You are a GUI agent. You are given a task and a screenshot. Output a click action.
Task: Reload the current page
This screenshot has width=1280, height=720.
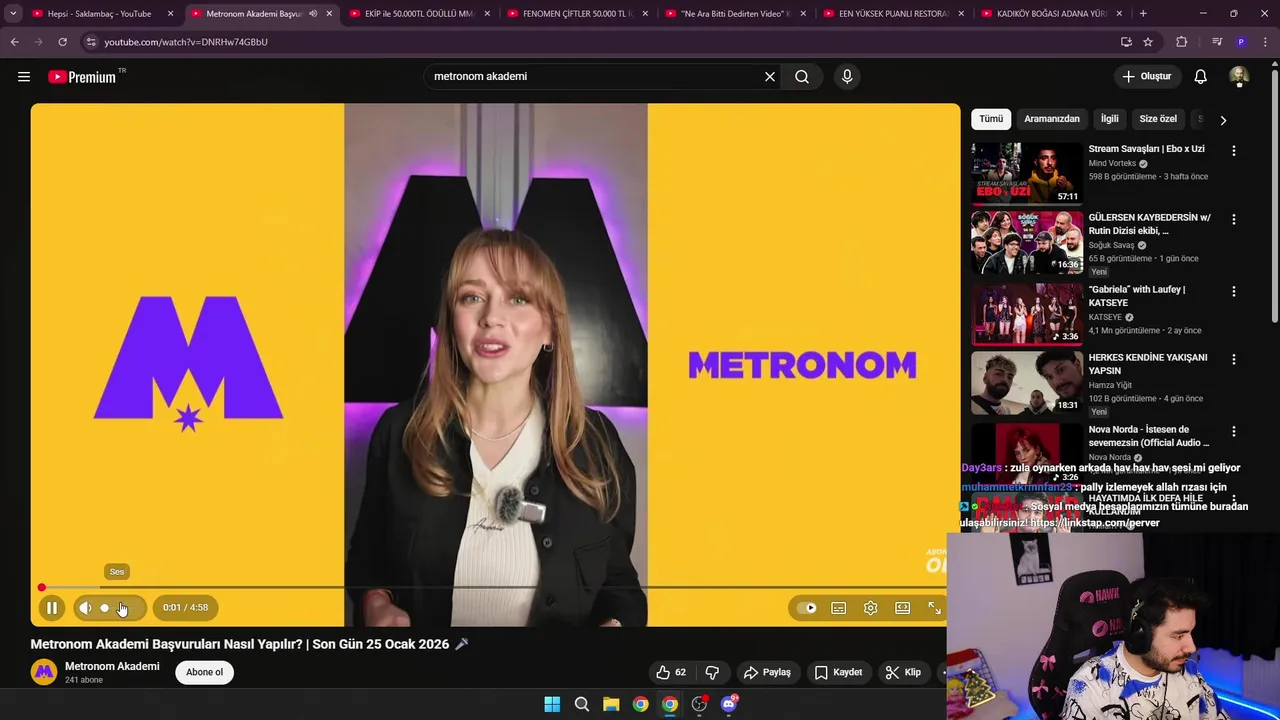[x=62, y=42]
